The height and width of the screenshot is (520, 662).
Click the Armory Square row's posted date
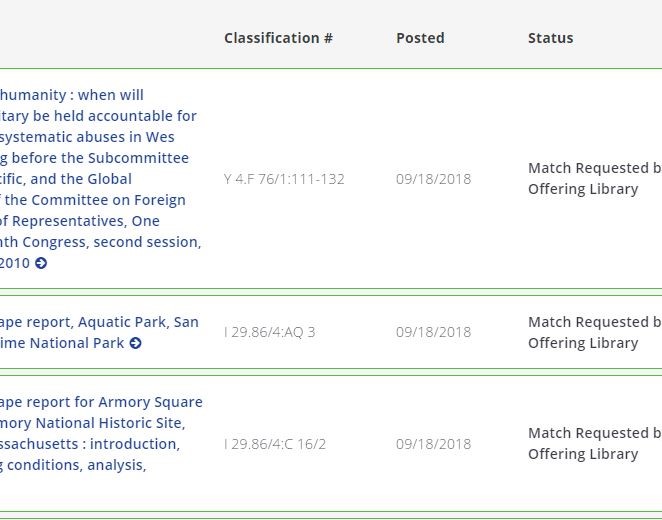click(x=433, y=444)
